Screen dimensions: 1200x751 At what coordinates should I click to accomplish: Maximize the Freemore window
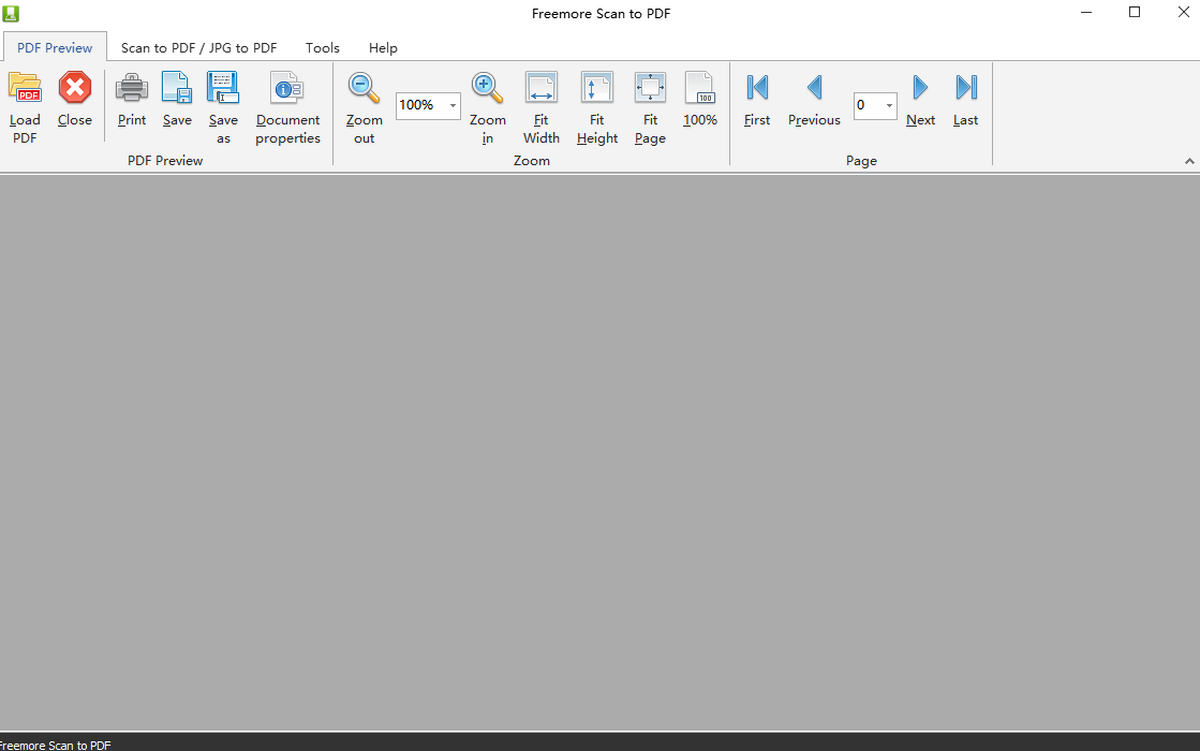coord(1134,13)
